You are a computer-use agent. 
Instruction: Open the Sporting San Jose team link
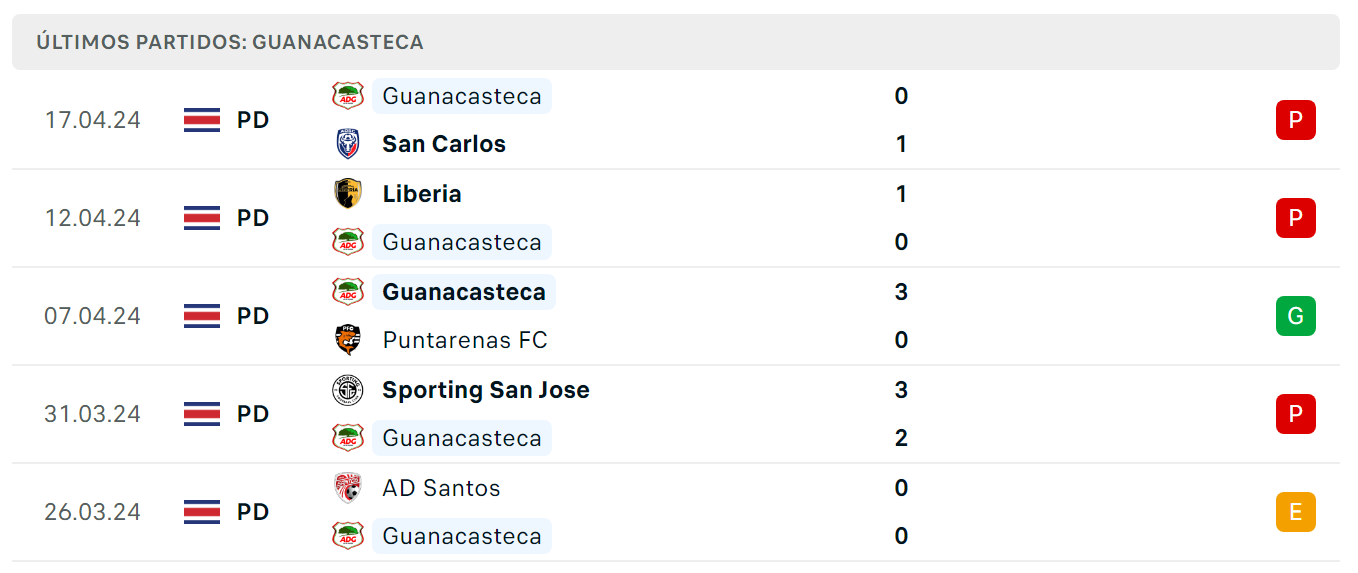pyautogui.click(x=486, y=390)
